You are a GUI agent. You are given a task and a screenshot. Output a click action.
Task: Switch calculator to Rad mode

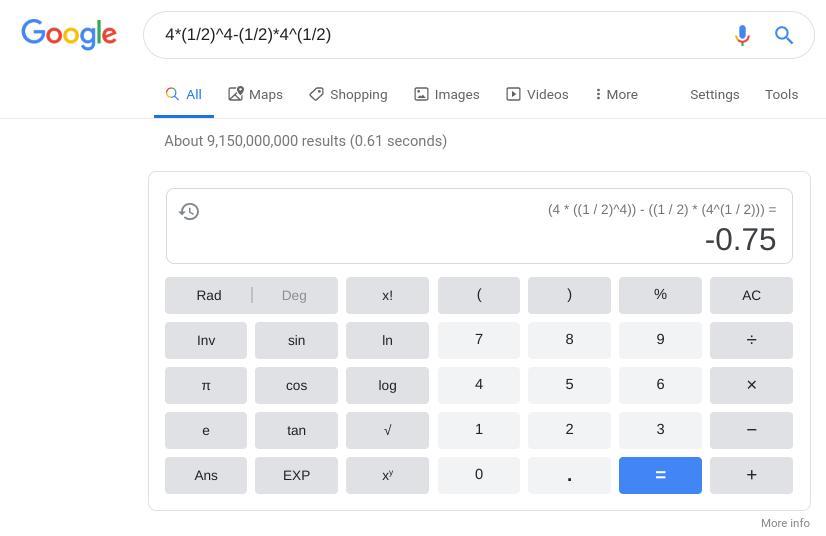pos(209,295)
